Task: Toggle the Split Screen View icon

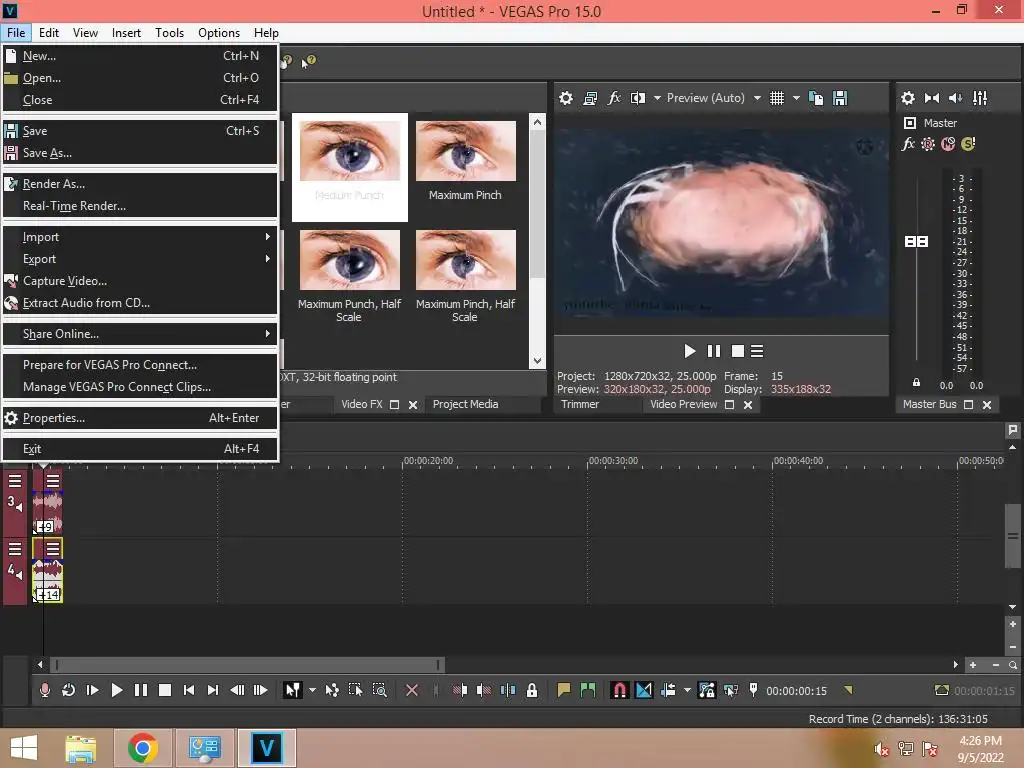Action: pos(638,98)
